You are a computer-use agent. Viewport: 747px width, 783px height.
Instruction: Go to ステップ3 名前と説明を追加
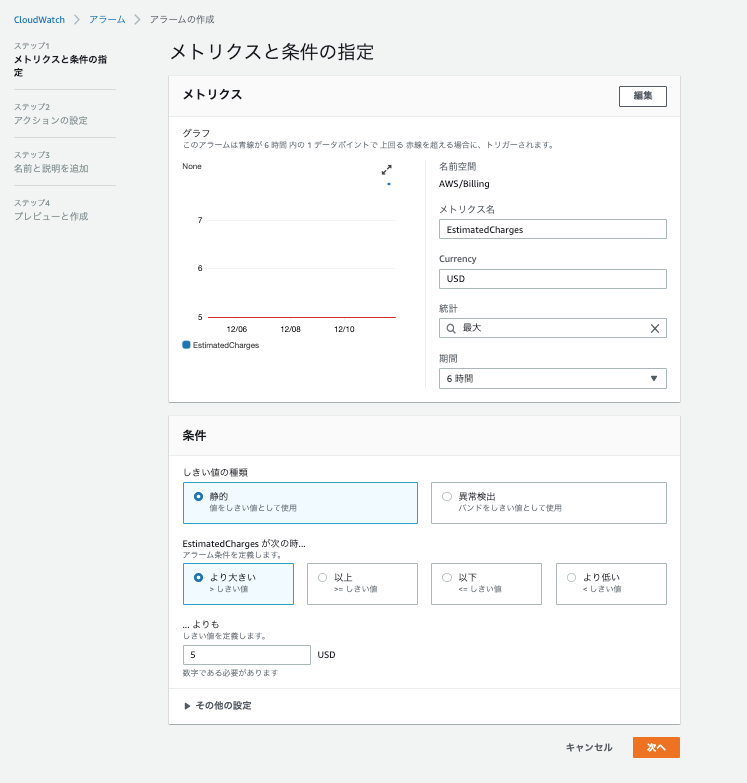(51, 162)
